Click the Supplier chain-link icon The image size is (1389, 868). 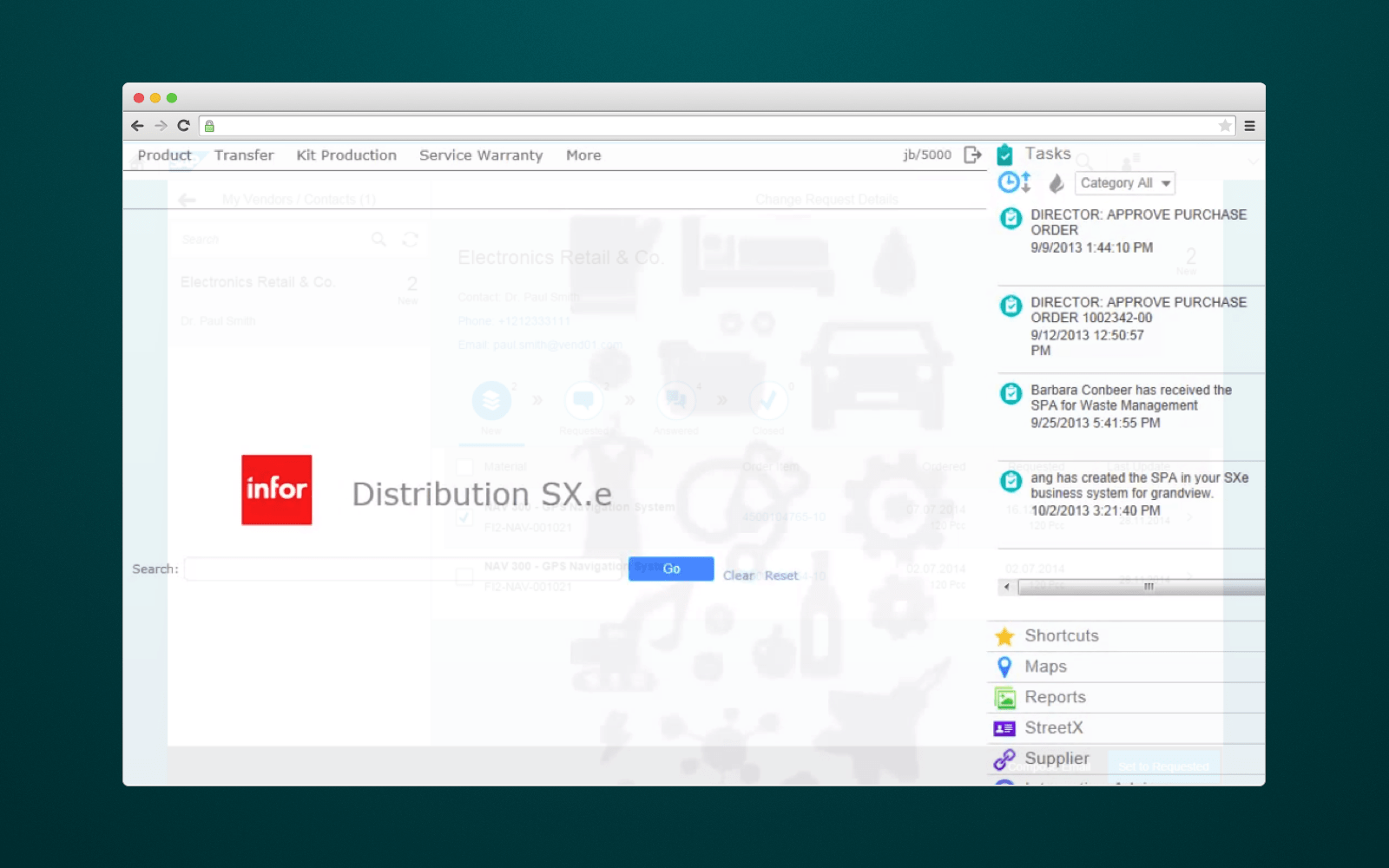(x=1004, y=759)
